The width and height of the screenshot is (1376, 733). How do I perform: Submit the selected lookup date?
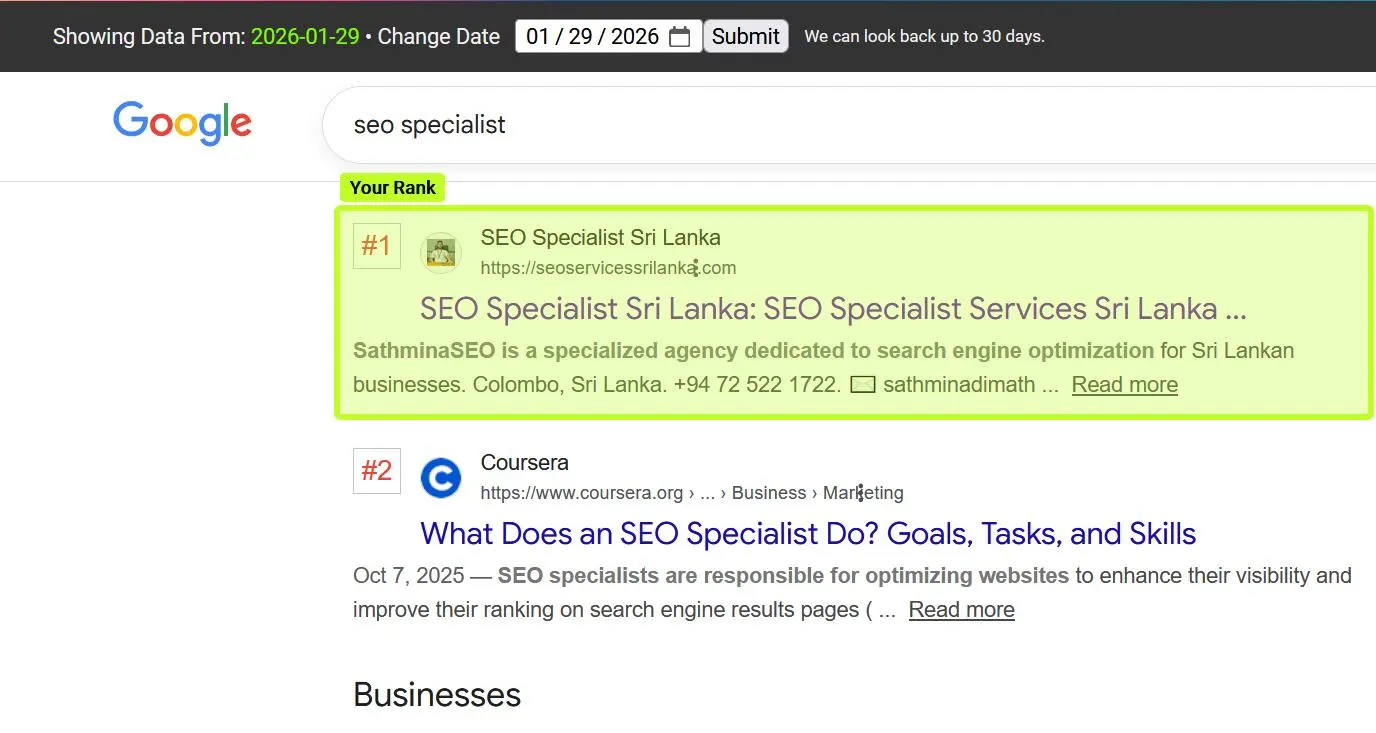[745, 35]
